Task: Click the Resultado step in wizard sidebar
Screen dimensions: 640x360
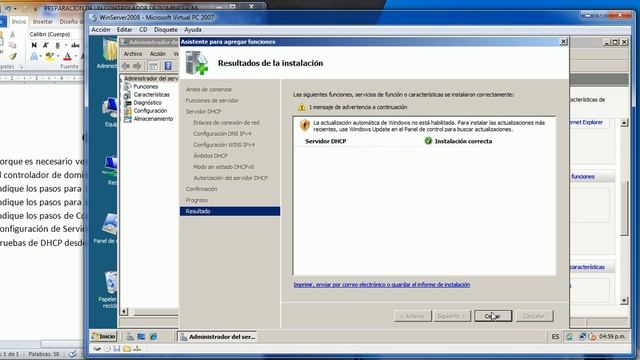Action: tap(230, 211)
